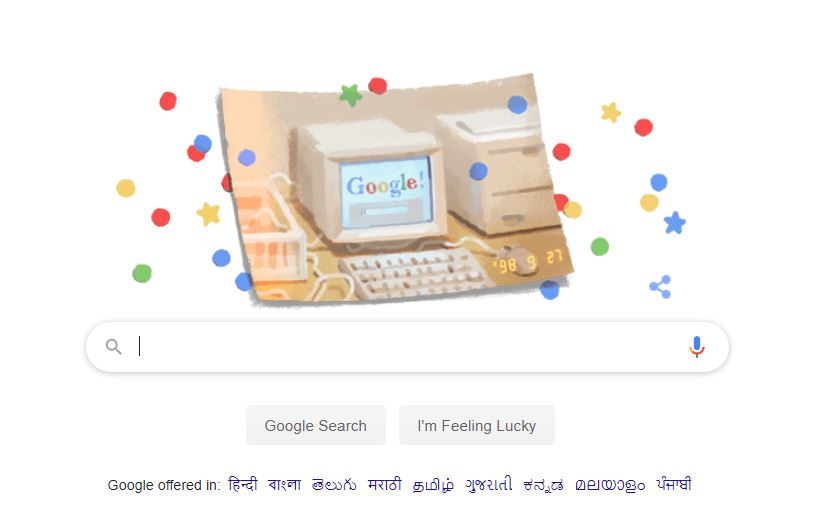This screenshot has width=834, height=529.
Task: Switch Google language to हिन्दी
Action: point(243,484)
